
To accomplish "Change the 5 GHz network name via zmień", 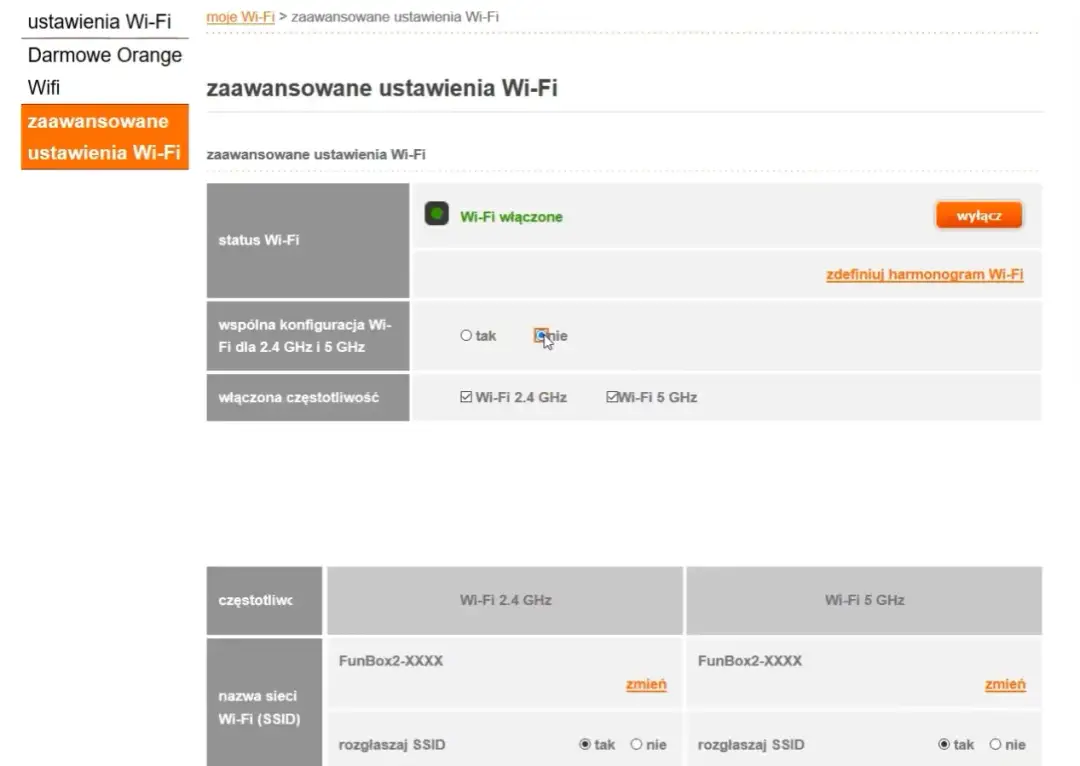I will [x=1004, y=684].
